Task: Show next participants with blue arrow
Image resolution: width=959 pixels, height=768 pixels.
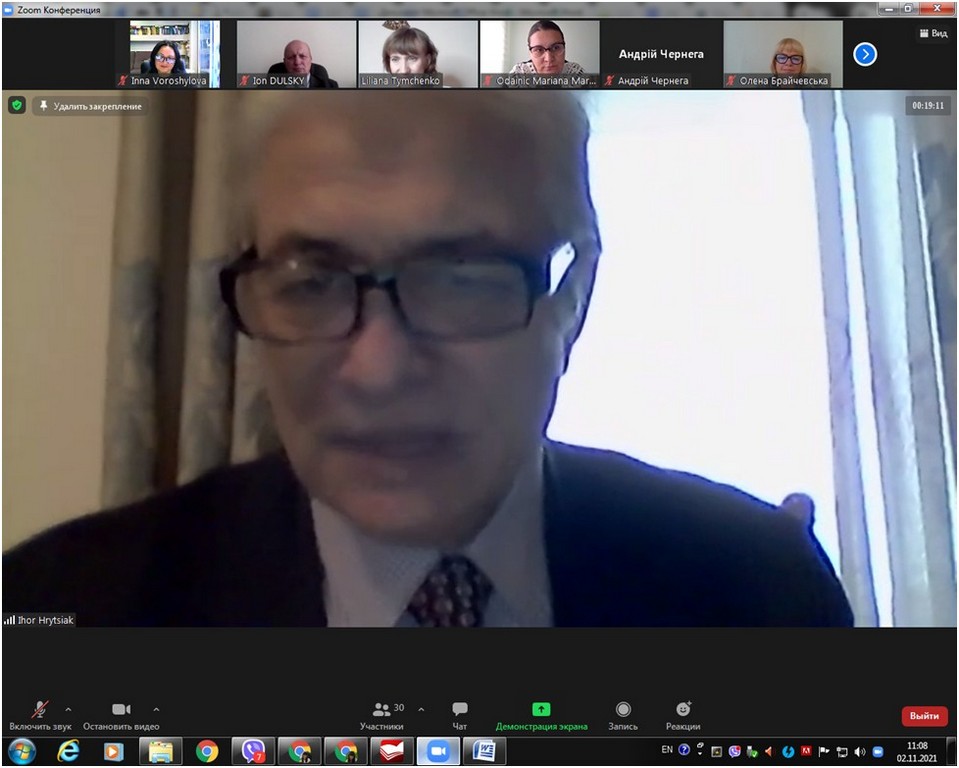Action: 865,54
